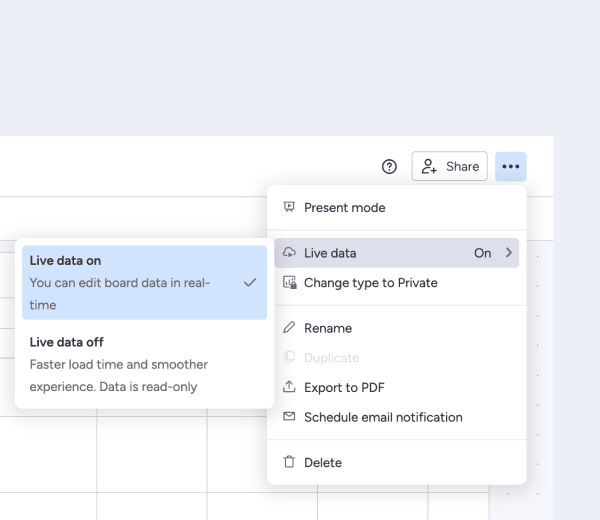Click the export icon beside Export to PDF

pos(289,387)
